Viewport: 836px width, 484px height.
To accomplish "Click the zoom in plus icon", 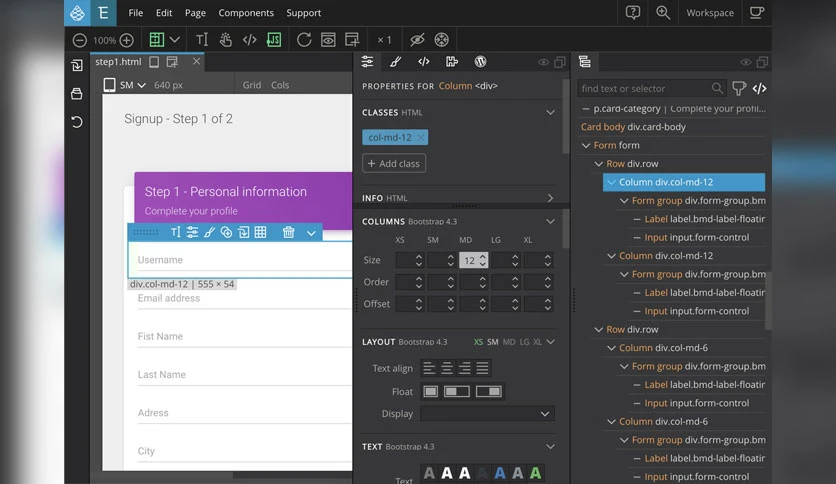I will 127,40.
